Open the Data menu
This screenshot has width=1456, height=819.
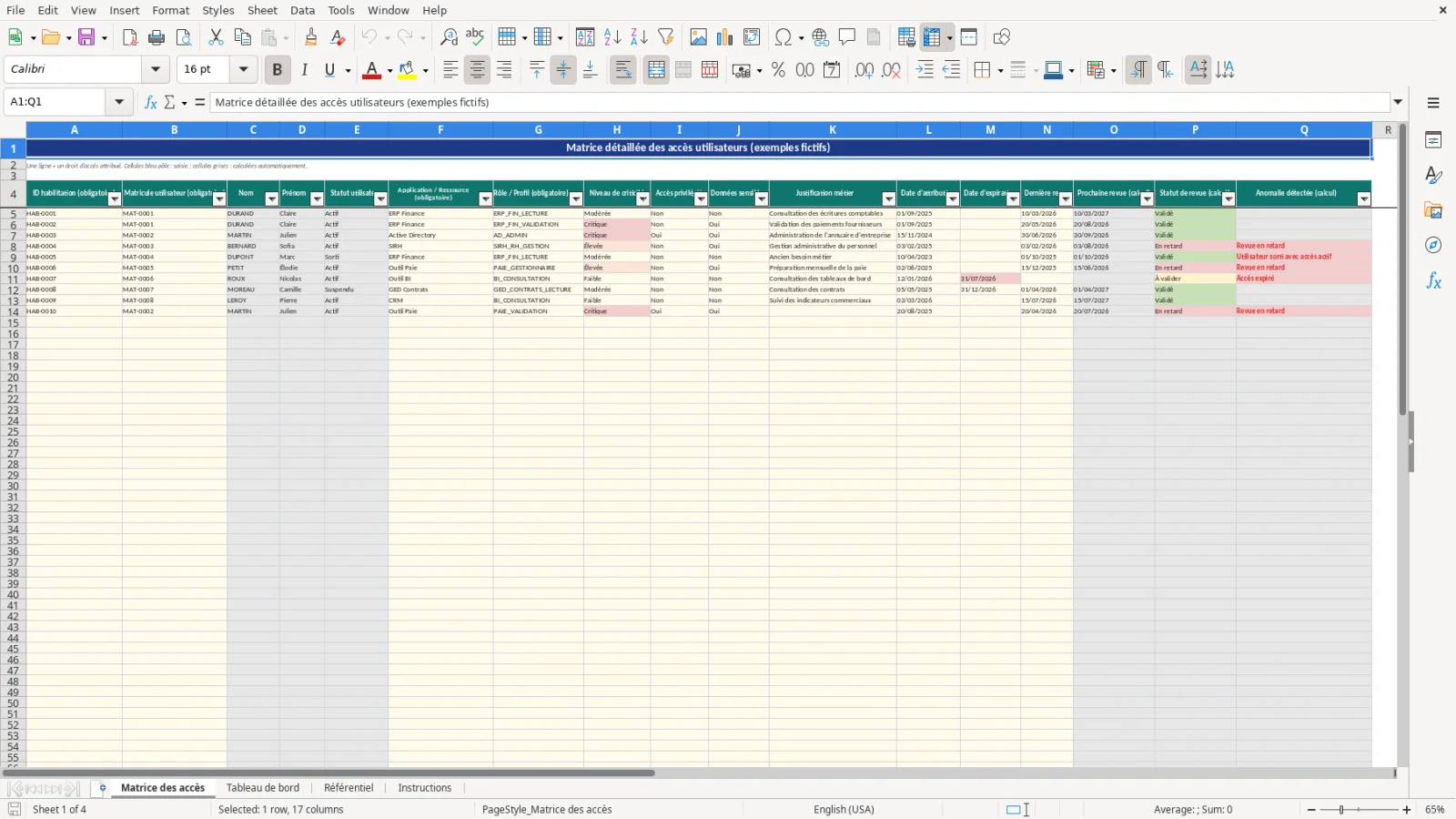coord(302,10)
